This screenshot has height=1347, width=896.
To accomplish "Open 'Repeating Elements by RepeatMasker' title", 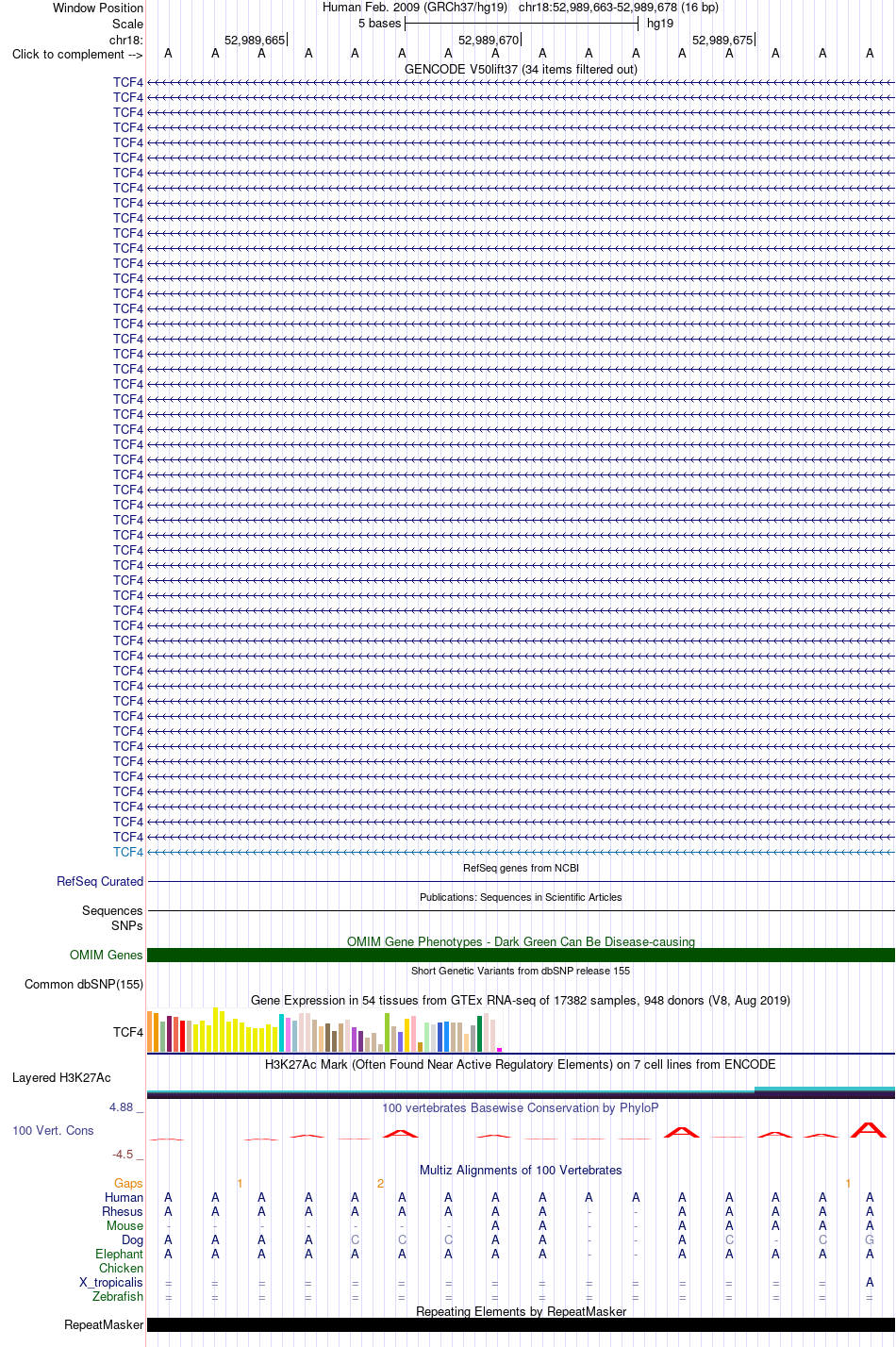I will [x=521, y=1311].
